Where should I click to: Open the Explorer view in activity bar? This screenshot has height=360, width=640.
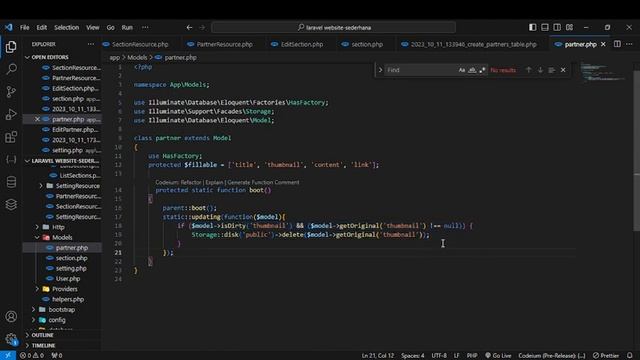11,47
